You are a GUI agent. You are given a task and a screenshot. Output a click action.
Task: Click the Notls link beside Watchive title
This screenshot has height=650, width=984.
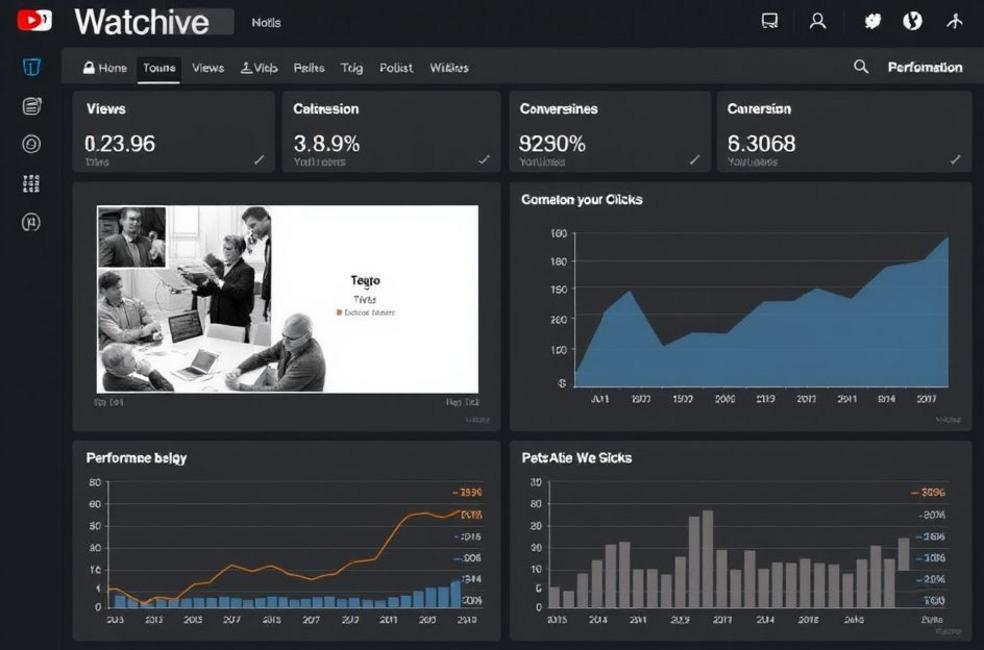pos(266,22)
